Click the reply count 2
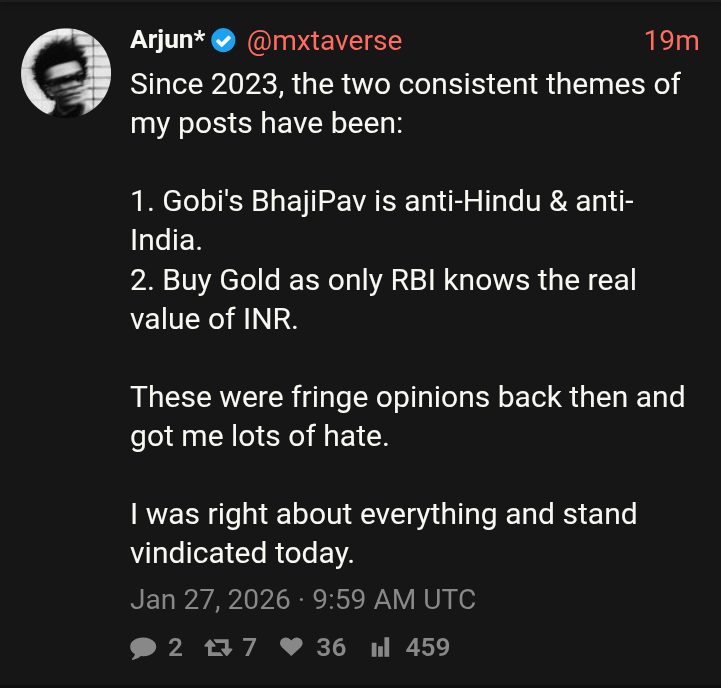Screen dimensions: 721x688 (x=175, y=648)
